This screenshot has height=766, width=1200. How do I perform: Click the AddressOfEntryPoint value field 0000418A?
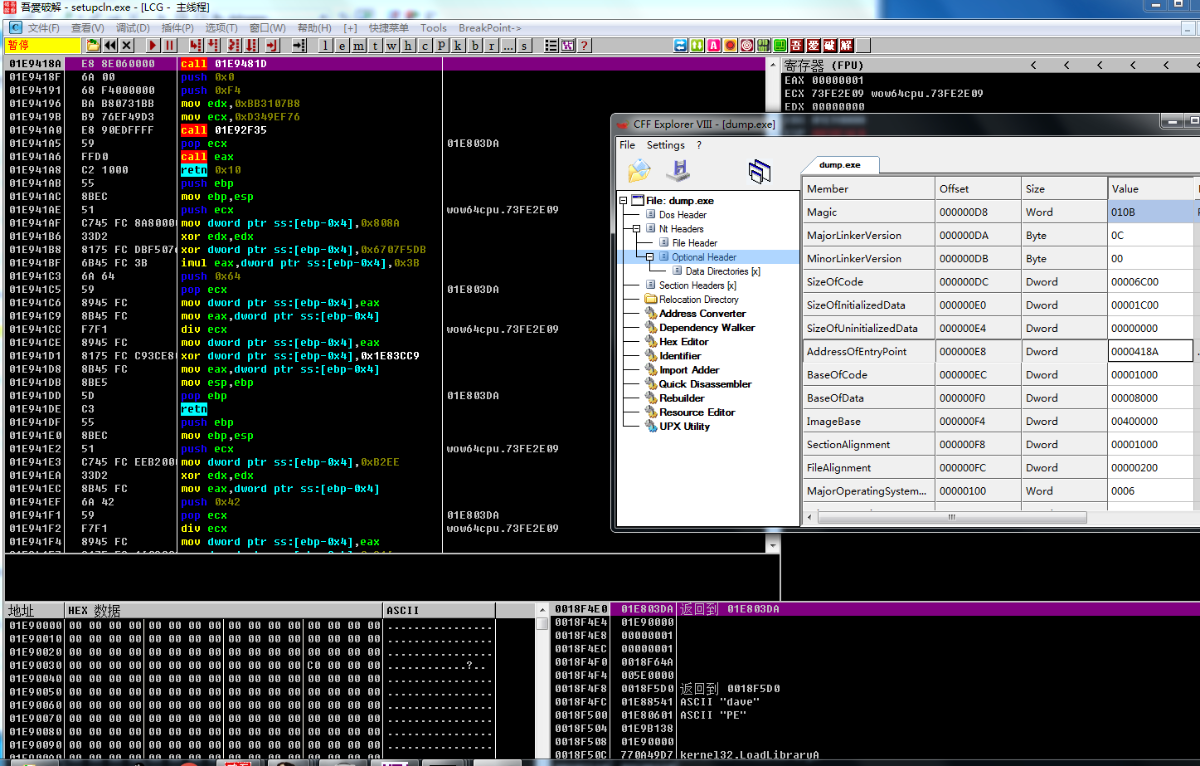[x=1150, y=351]
